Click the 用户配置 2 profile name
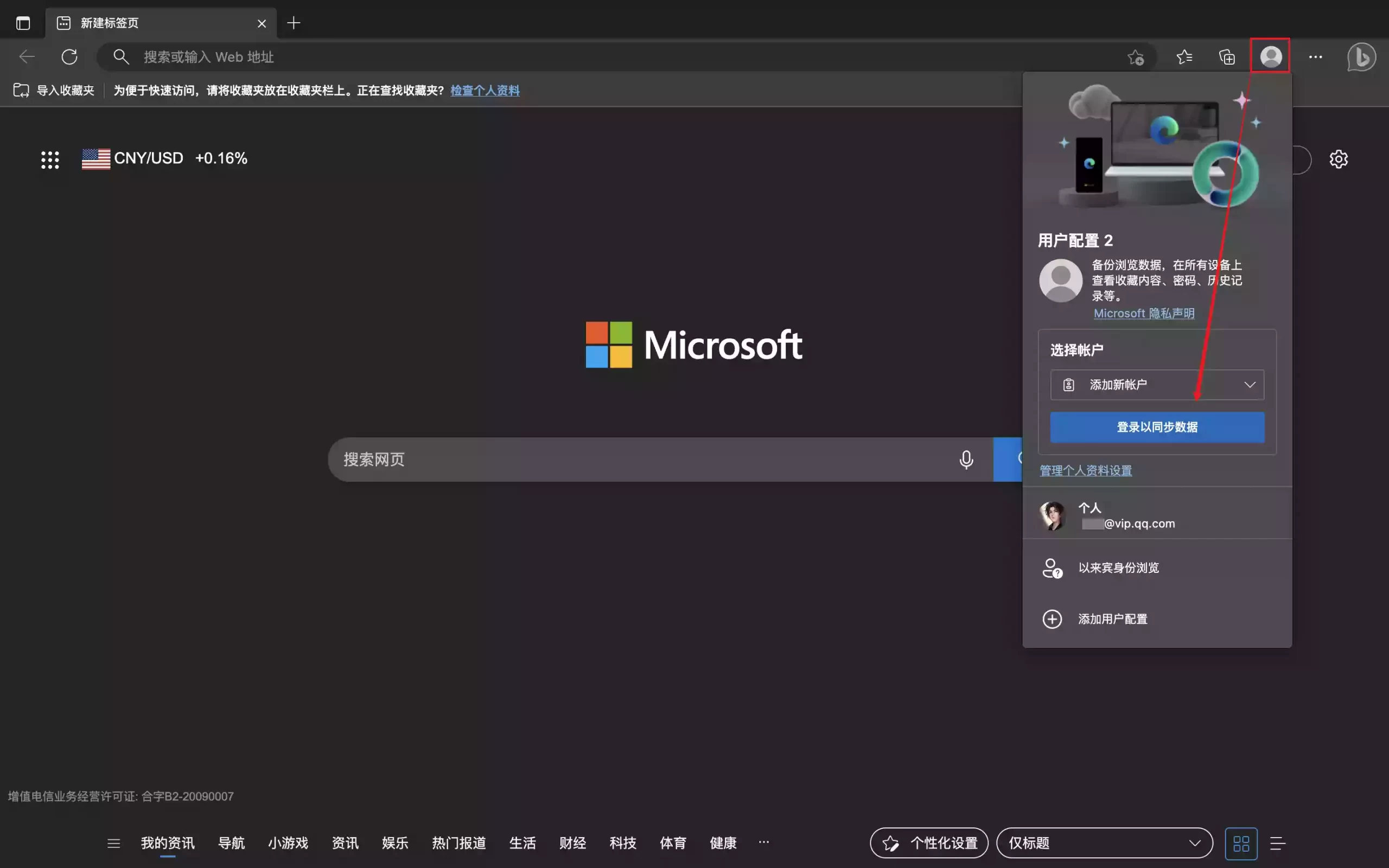This screenshot has height=868, width=1389. tap(1075, 240)
